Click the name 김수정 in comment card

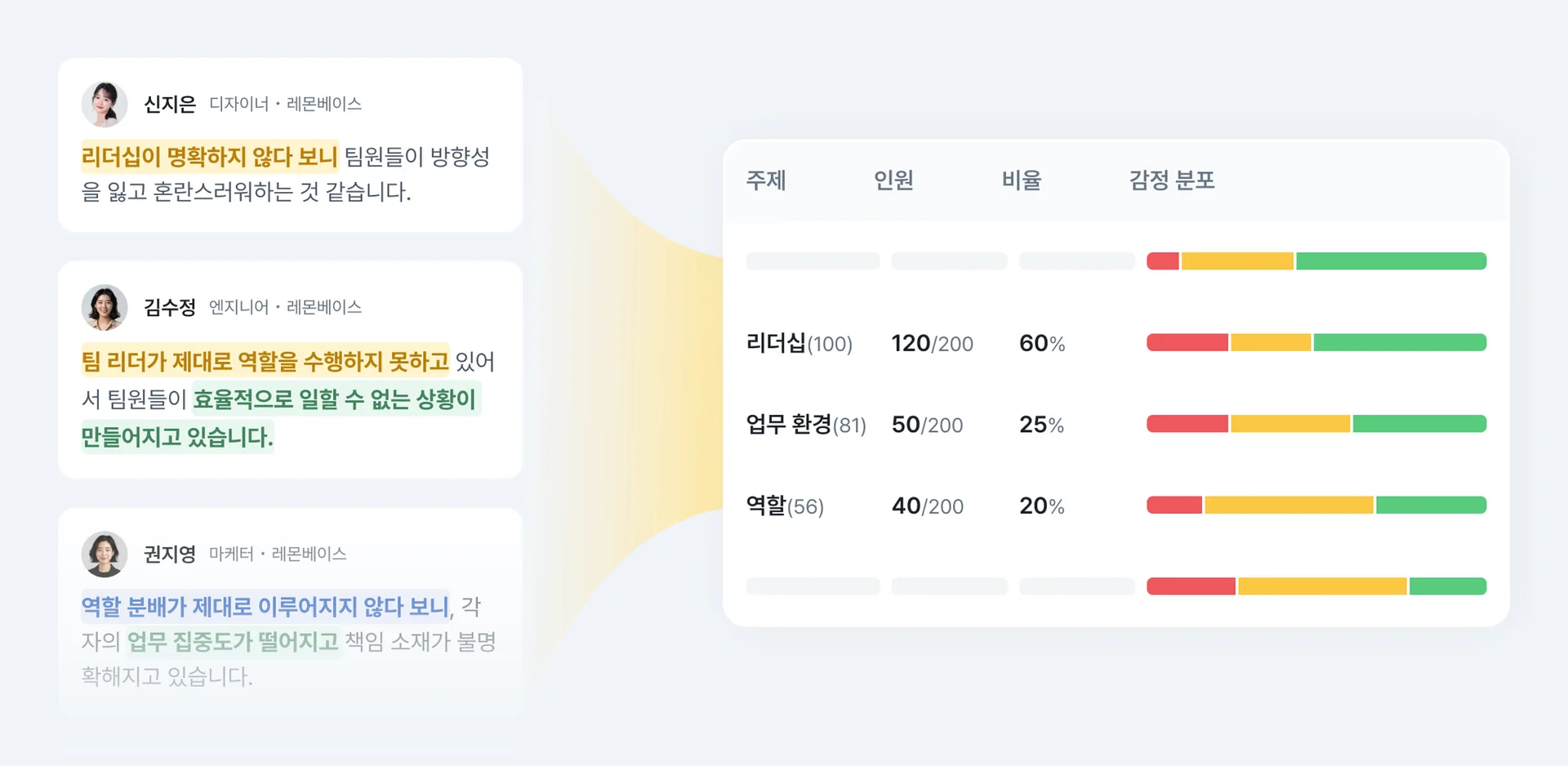[170, 308]
